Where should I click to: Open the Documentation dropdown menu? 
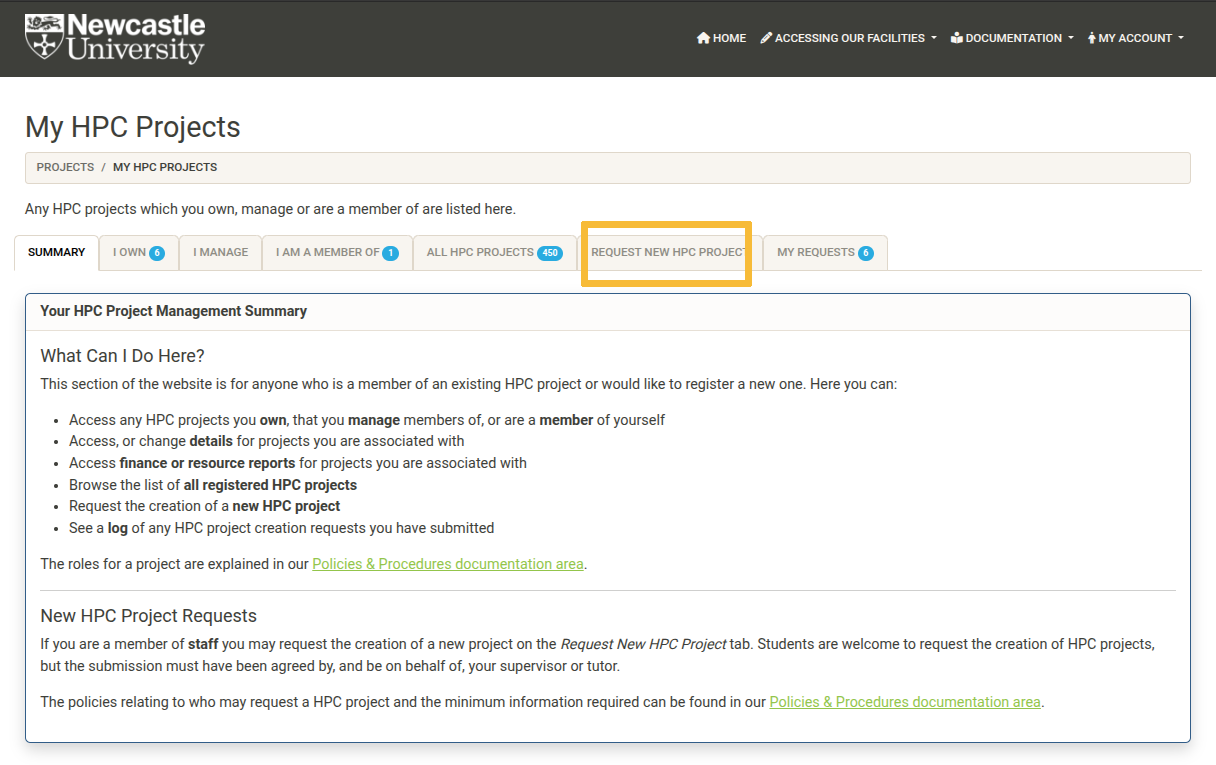(x=1014, y=38)
